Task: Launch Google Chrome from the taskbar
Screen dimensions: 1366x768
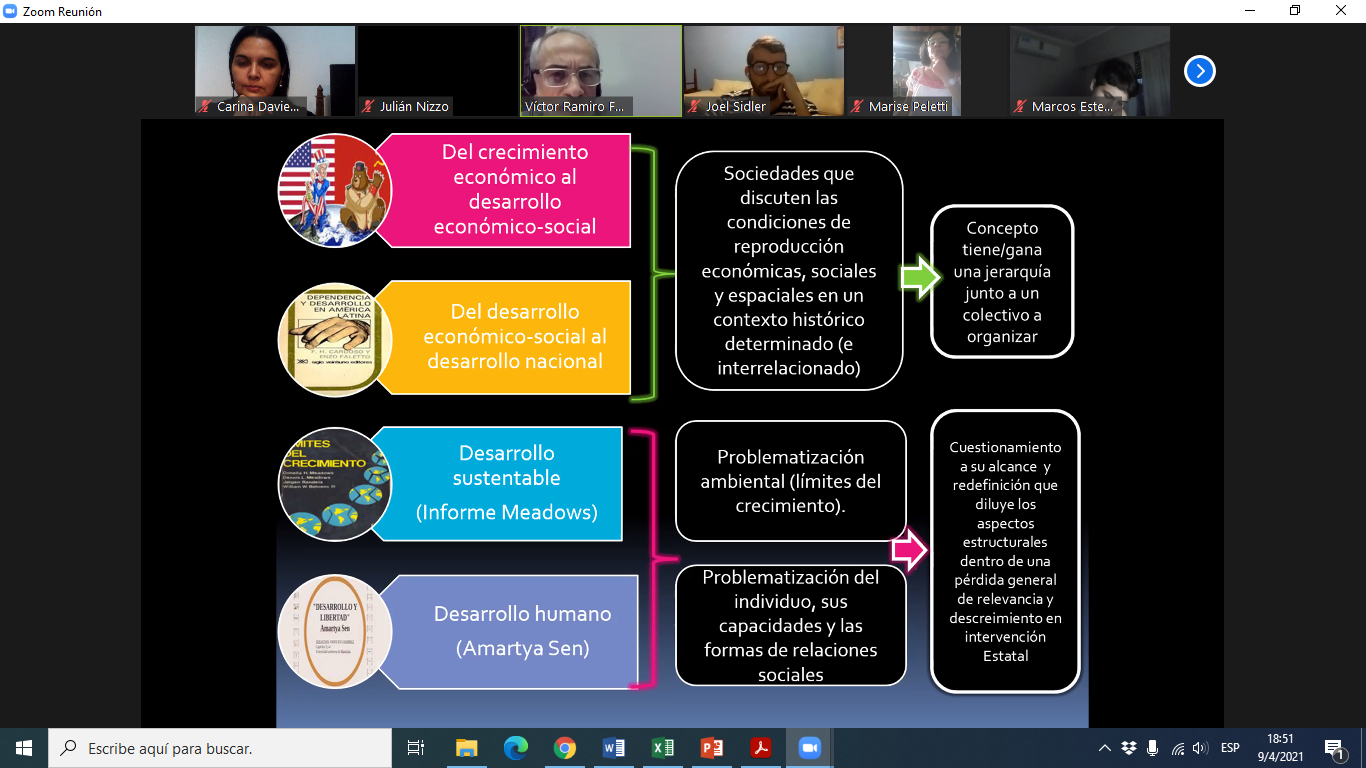Action: [565, 748]
